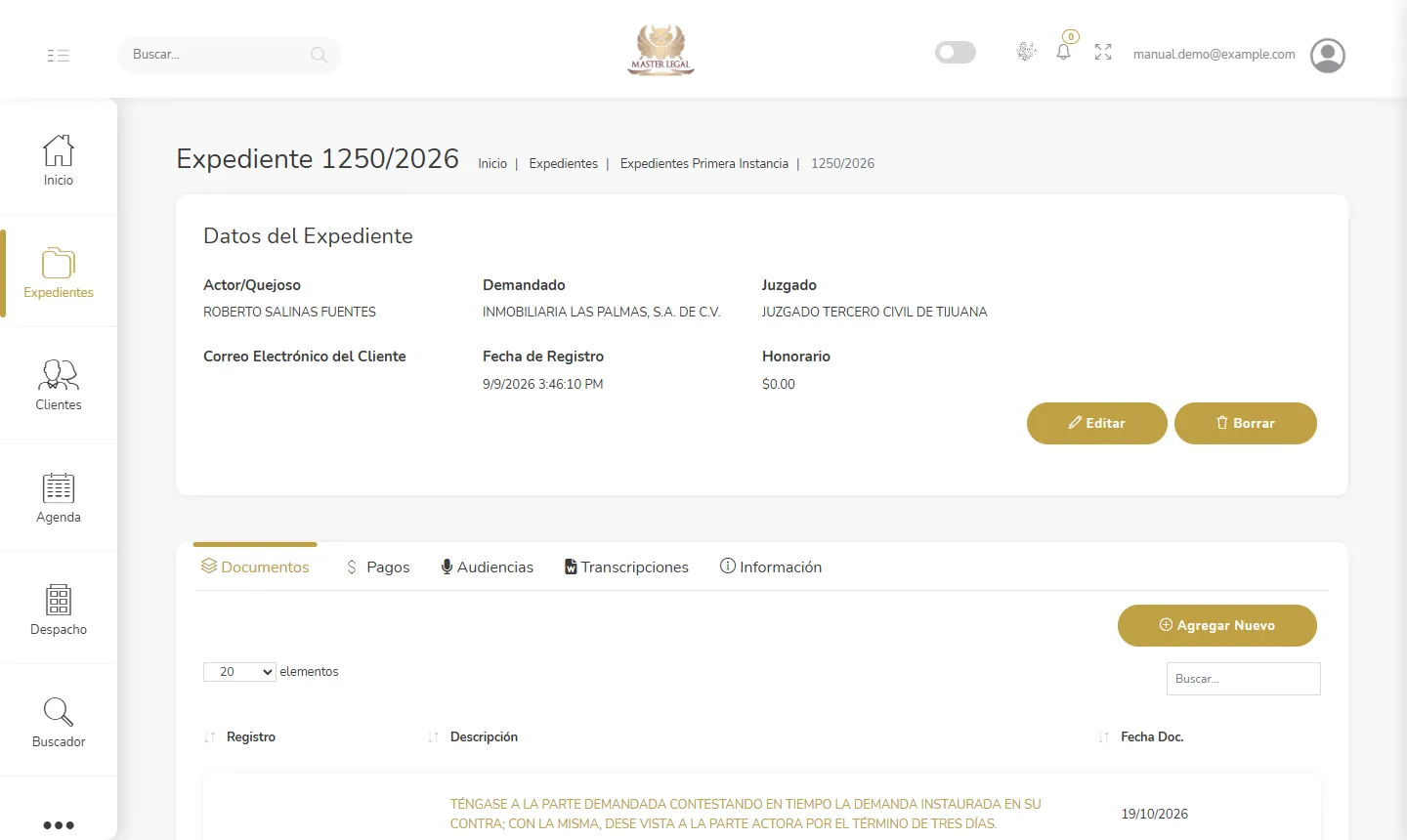This screenshot has width=1407, height=840.
Task: Click the Editar button
Action: click(x=1097, y=423)
